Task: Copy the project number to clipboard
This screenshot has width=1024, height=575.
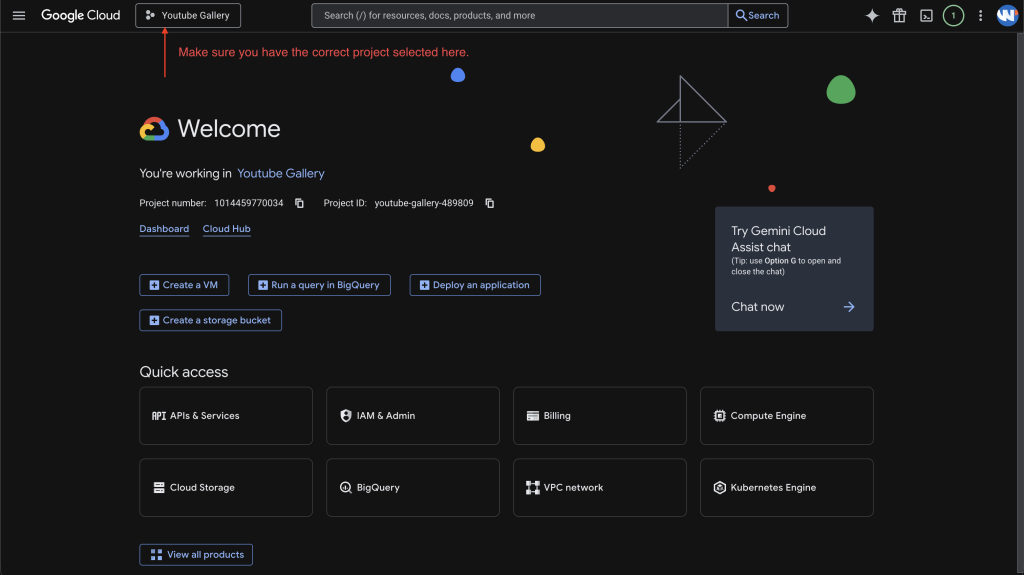Action: [299, 203]
